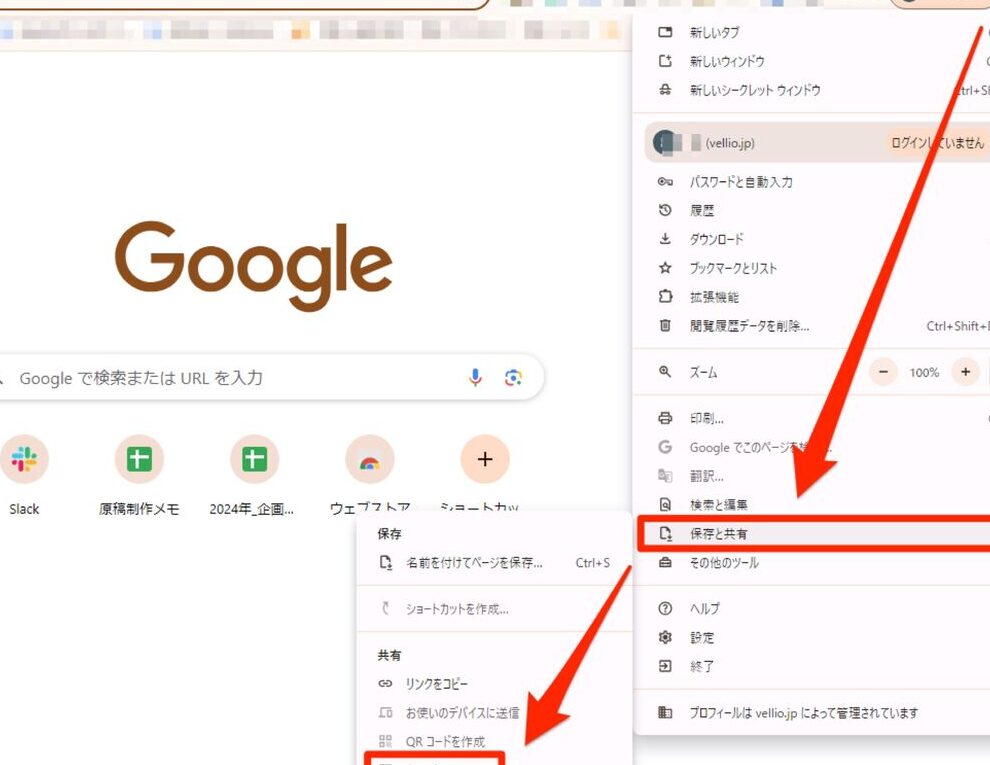The height and width of the screenshot is (765, 990).
Task: Click the gear icon next to 設定
Action: (664, 637)
